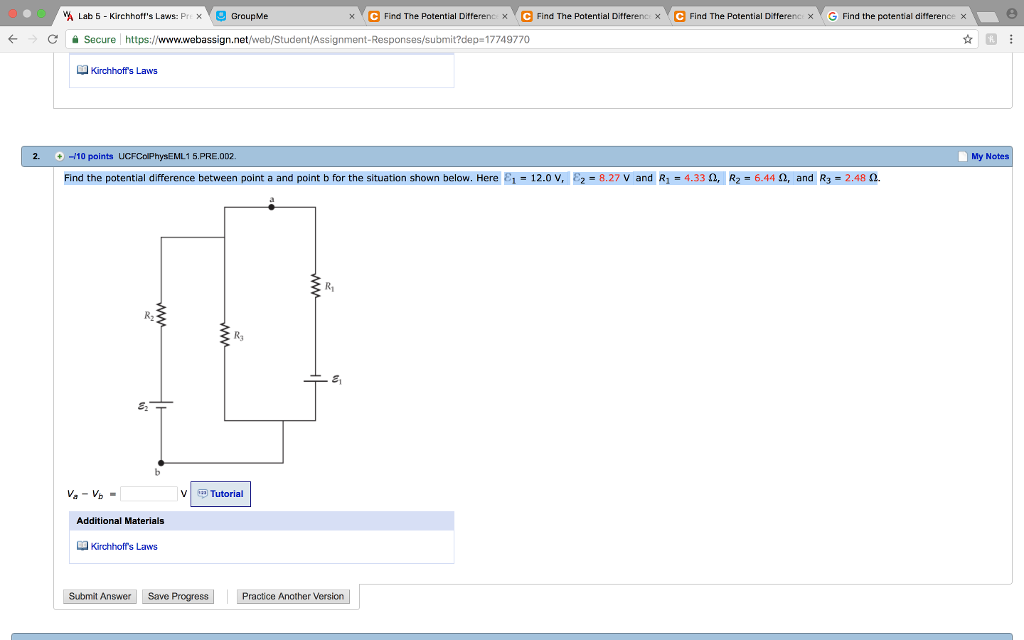Click the Kirchhoff's Laws book icon at page top
1024x640 pixels.
(x=80, y=70)
